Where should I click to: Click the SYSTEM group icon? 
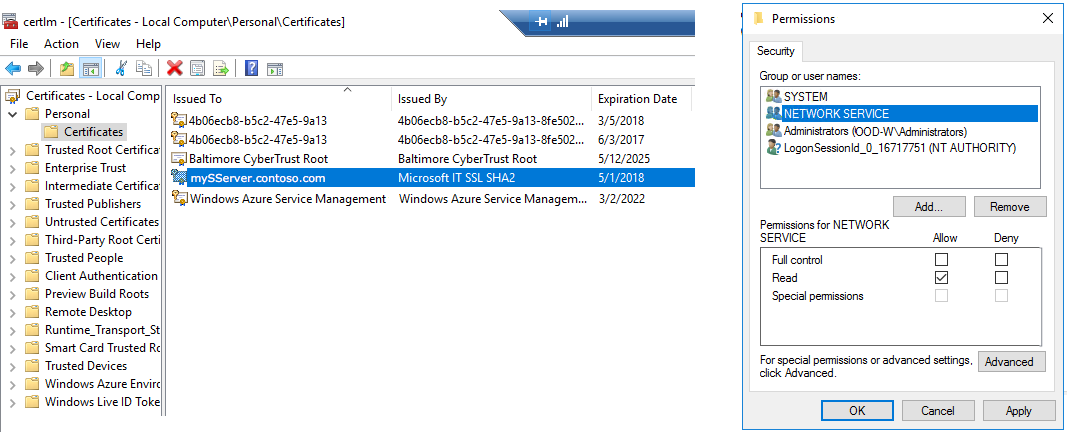pyautogui.click(x=774, y=97)
